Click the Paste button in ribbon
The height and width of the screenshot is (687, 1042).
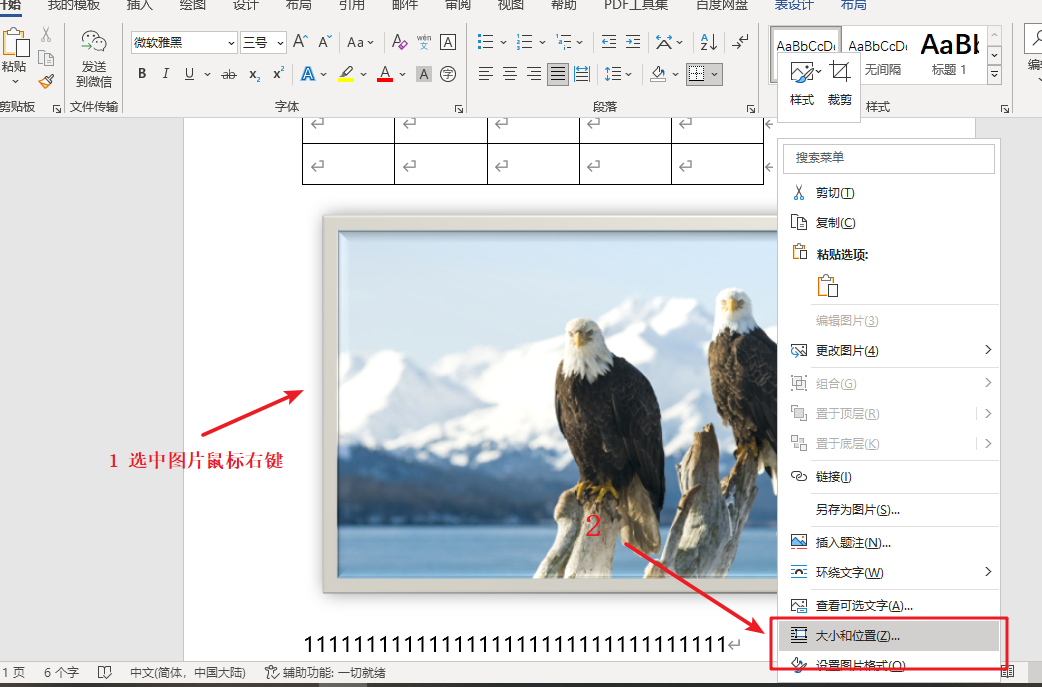(x=15, y=56)
